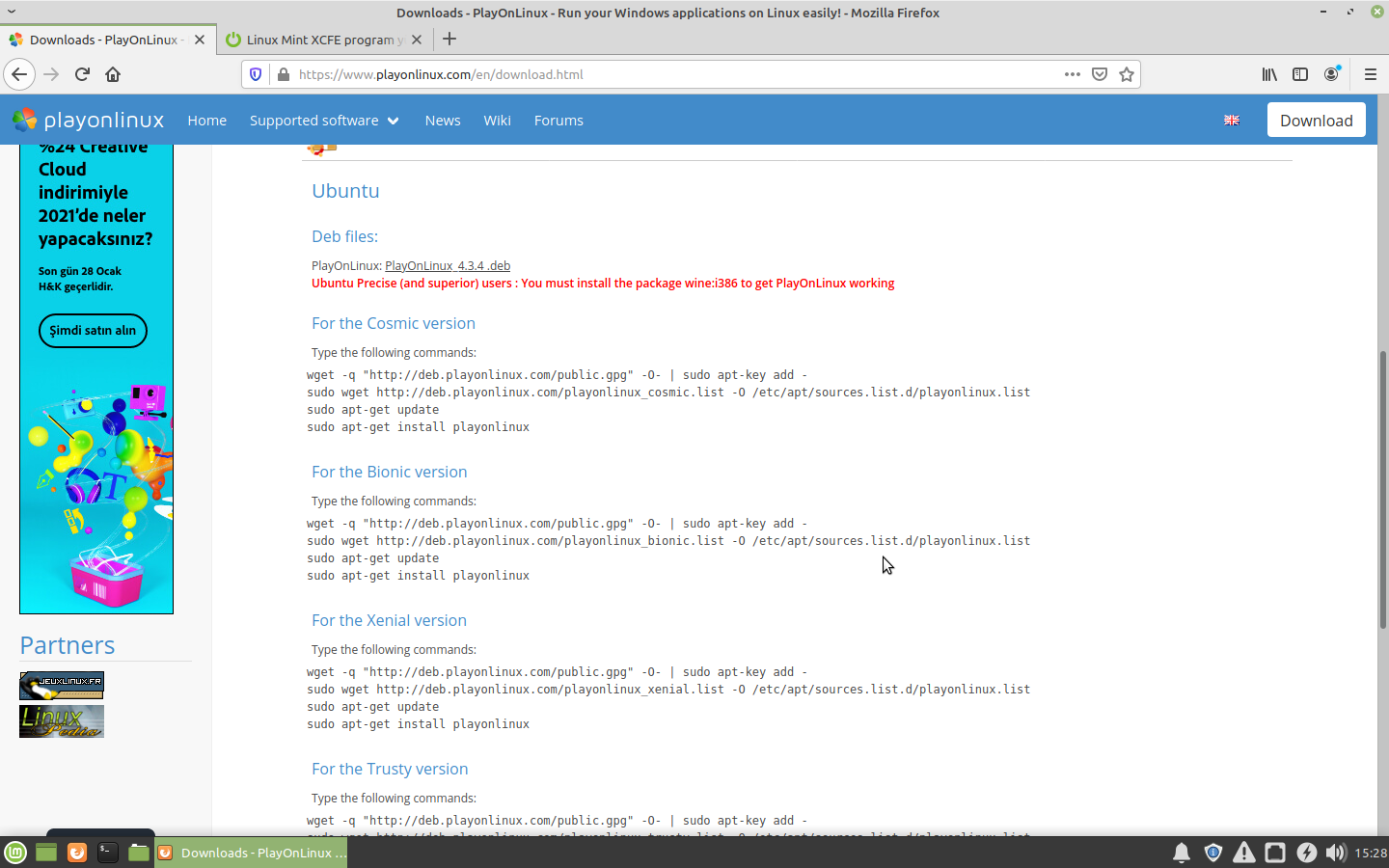This screenshot has height=868, width=1389.
Task: Open the notifications bell in the tray
Action: 1182,853
